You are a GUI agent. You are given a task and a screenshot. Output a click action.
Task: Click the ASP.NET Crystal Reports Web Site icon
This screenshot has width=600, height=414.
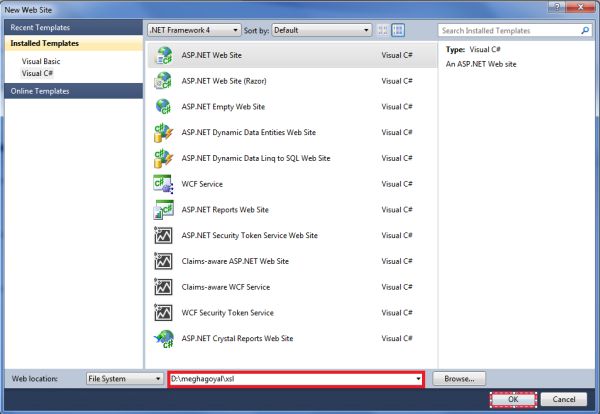pos(163,339)
